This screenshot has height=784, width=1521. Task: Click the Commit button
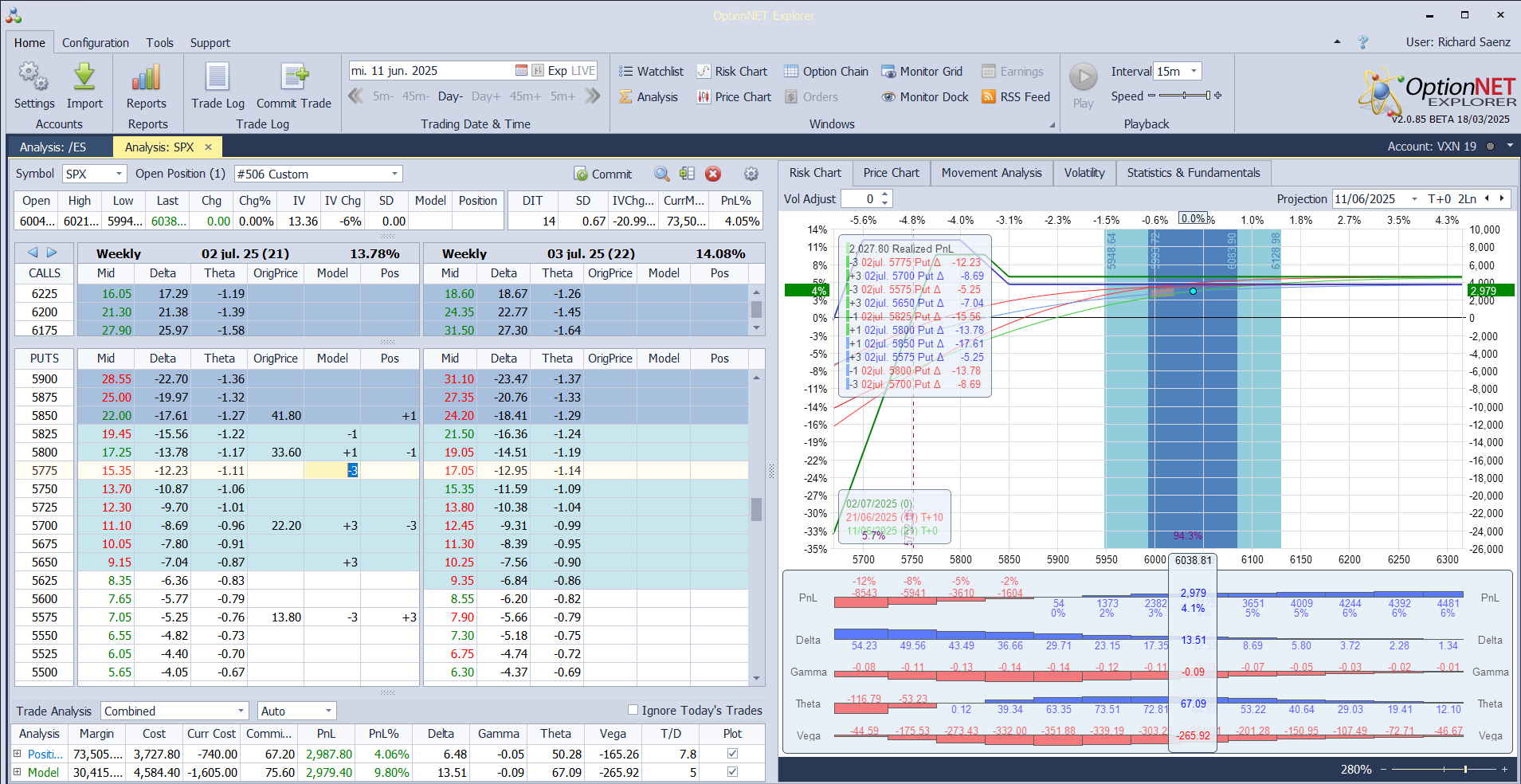[x=602, y=174]
